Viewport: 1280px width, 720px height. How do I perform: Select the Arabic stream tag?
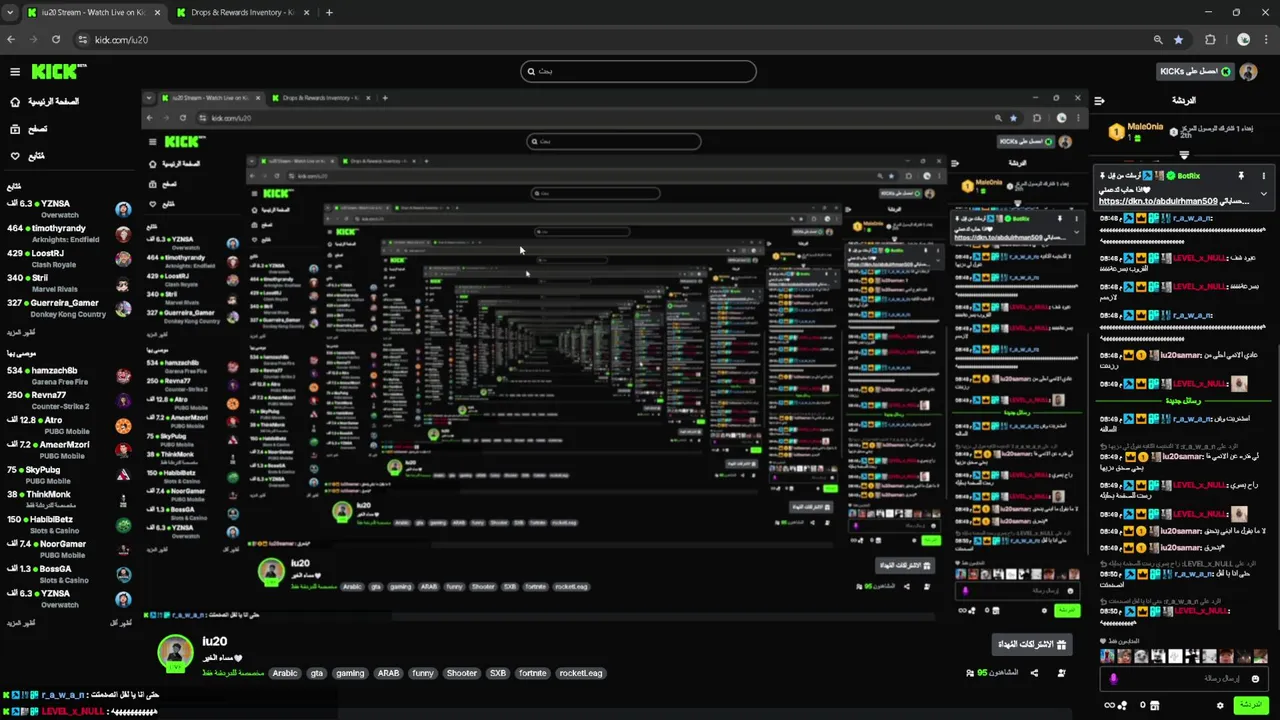285,673
